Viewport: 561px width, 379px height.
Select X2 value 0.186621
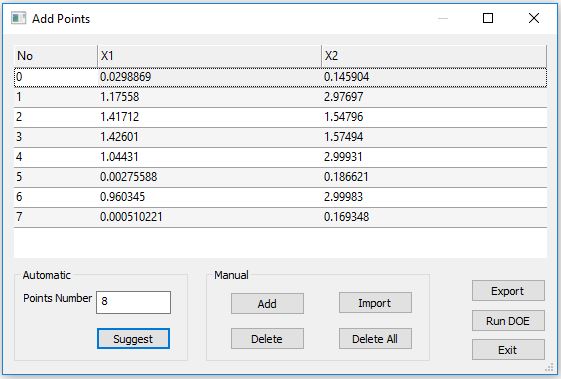point(346,177)
